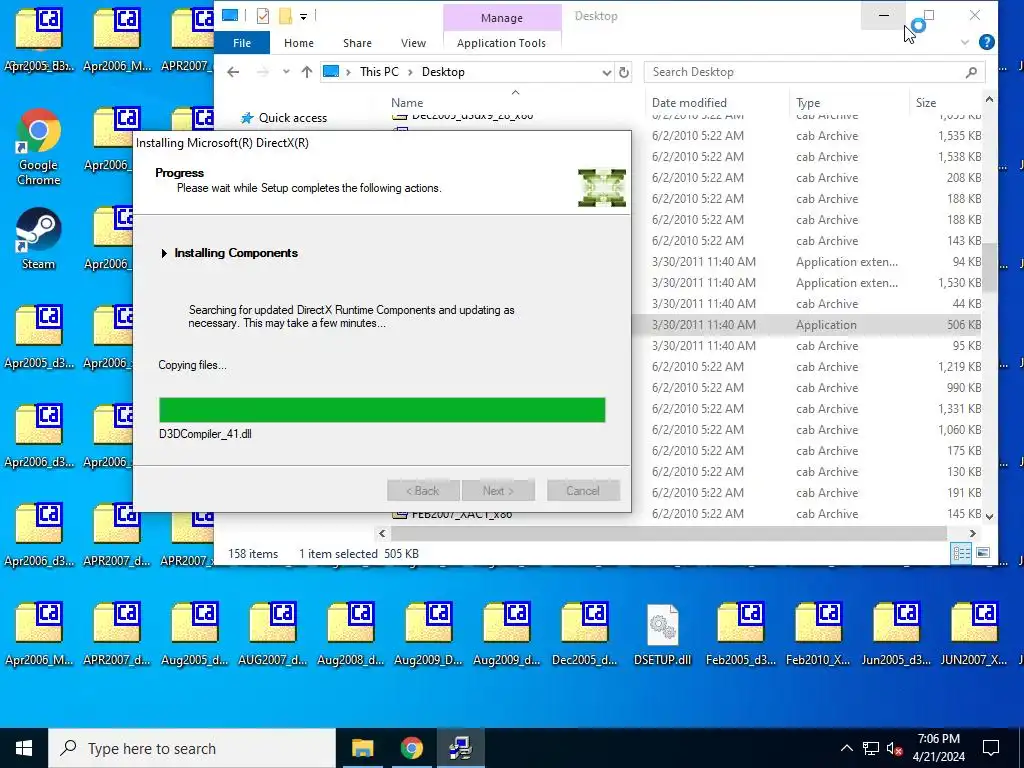Screen dimensions: 1024x768
Task: Select AUG2007_d... cab icon on desktop
Action: coord(272,633)
